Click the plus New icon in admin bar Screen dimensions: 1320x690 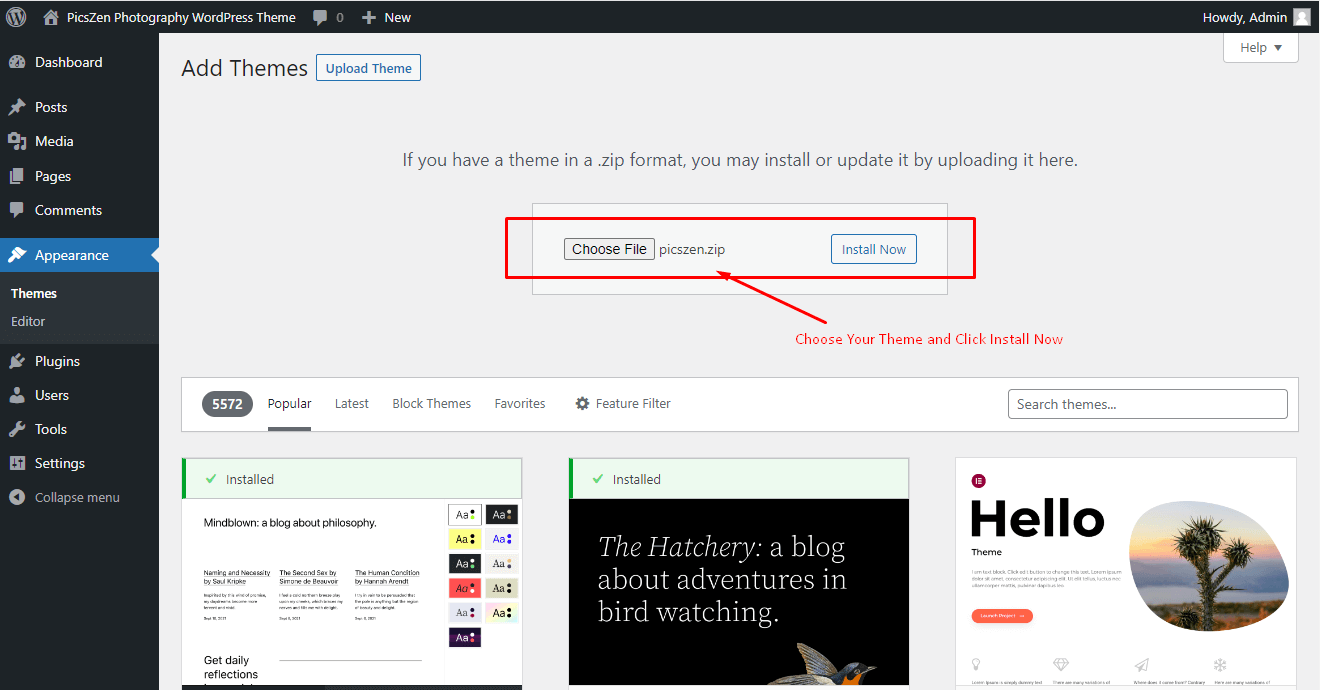[369, 17]
